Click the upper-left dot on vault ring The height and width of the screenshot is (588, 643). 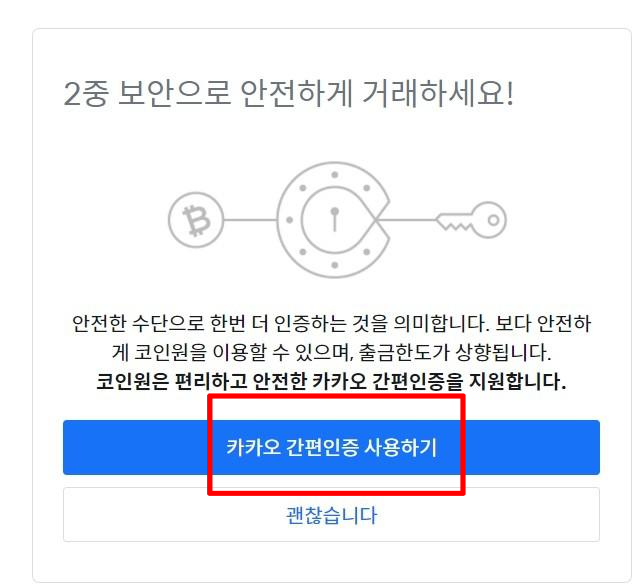pyautogui.click(x=303, y=188)
